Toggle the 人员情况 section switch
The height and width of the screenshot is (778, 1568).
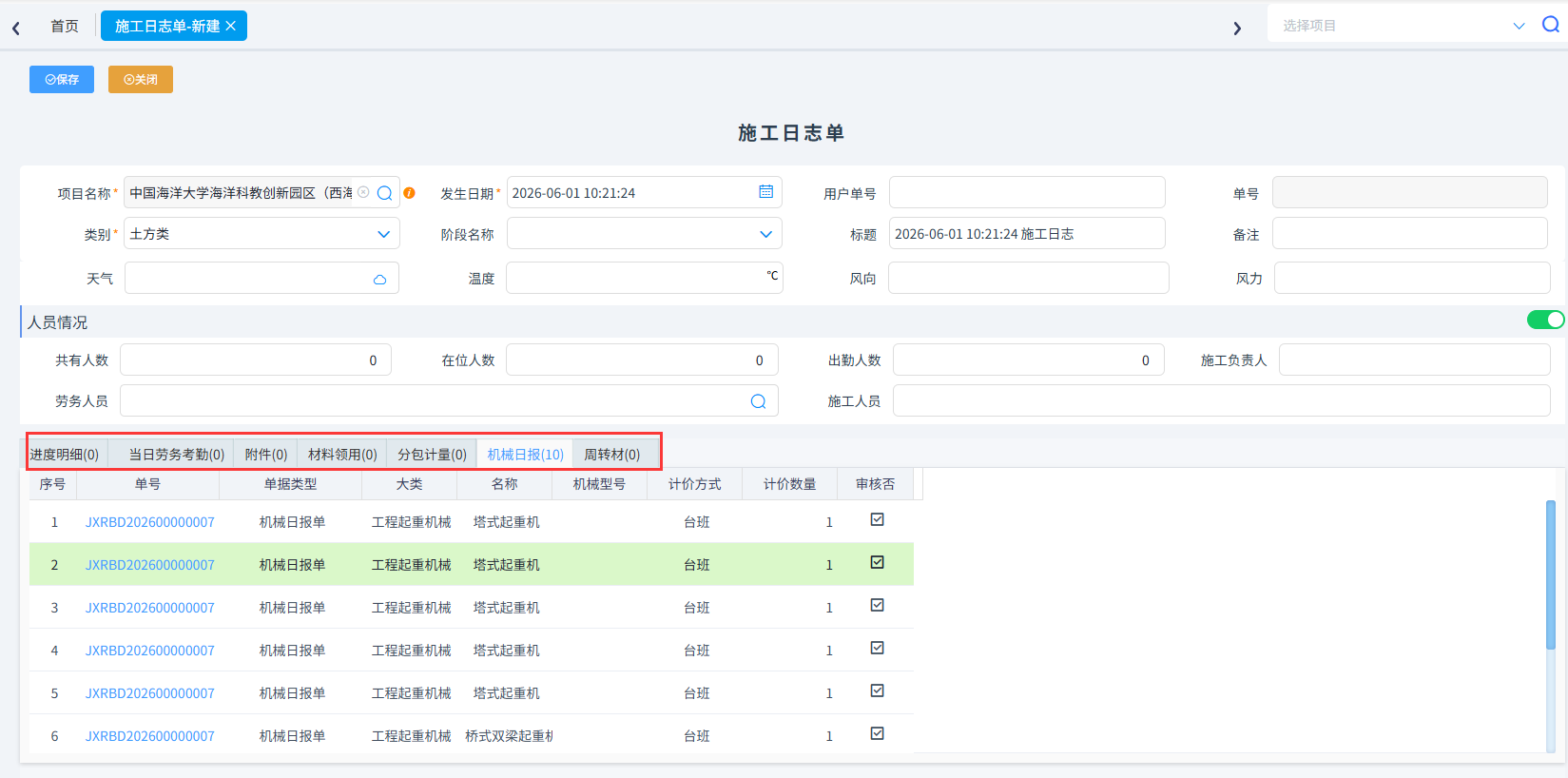point(1545,320)
